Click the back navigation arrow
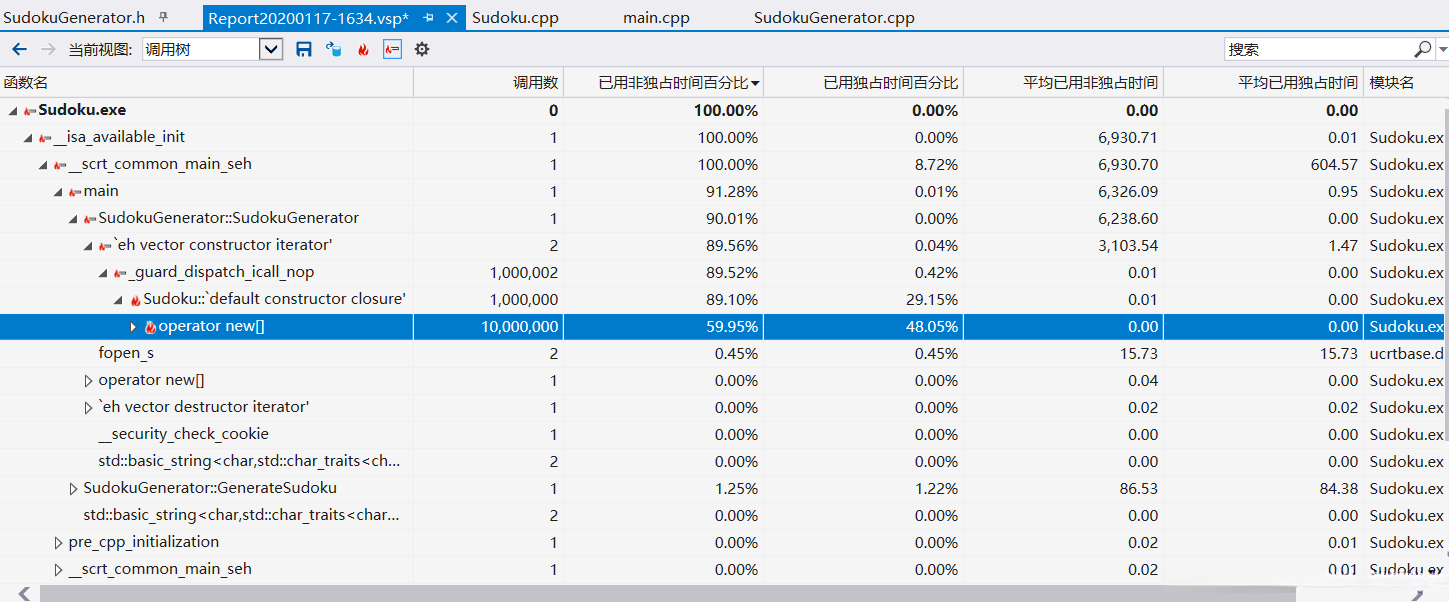This screenshot has width=1449, height=602. tap(20, 49)
